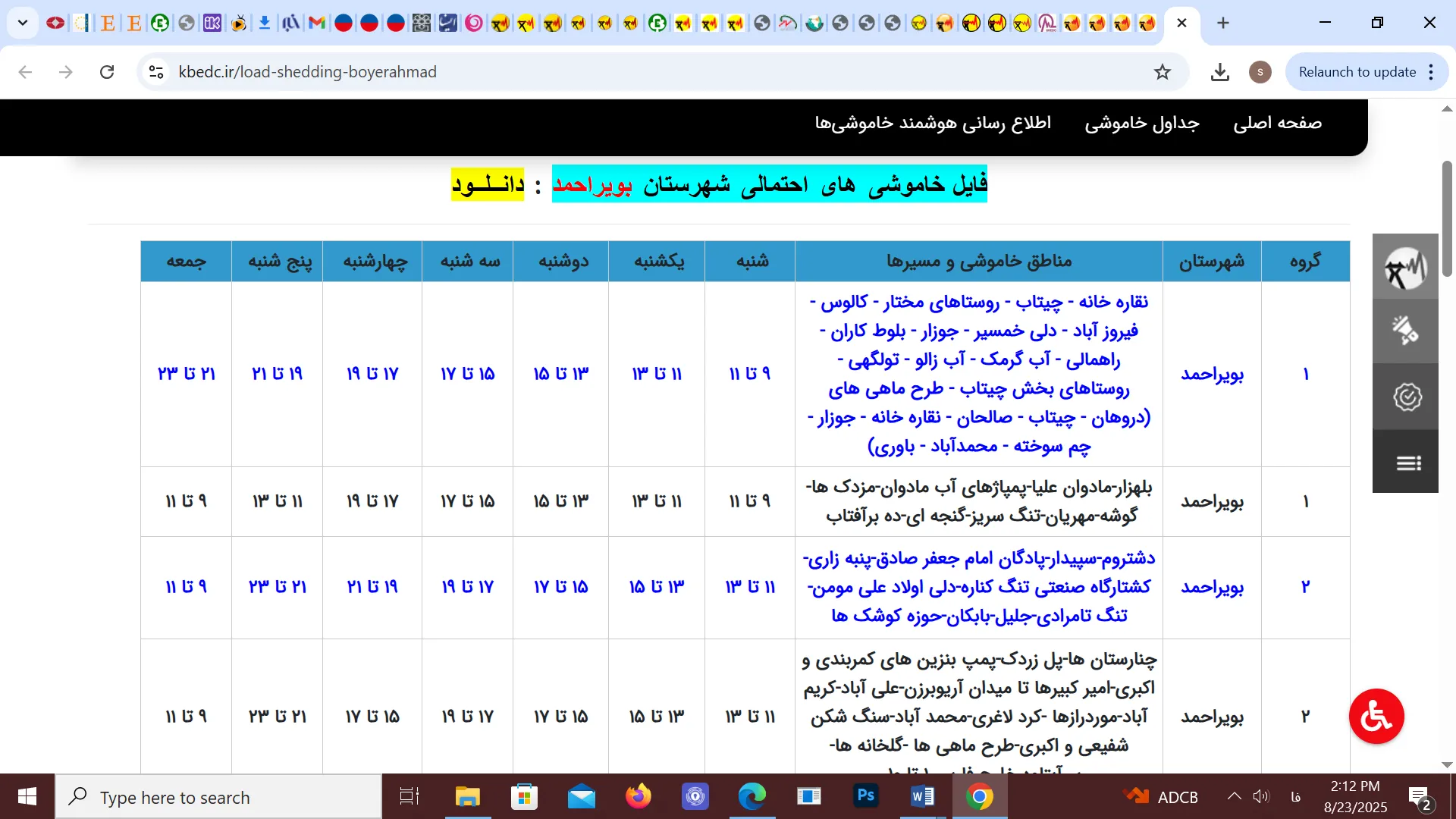The image size is (1456, 819).
Task: Click the unplugged cable sidebar icon
Action: coord(1405,331)
